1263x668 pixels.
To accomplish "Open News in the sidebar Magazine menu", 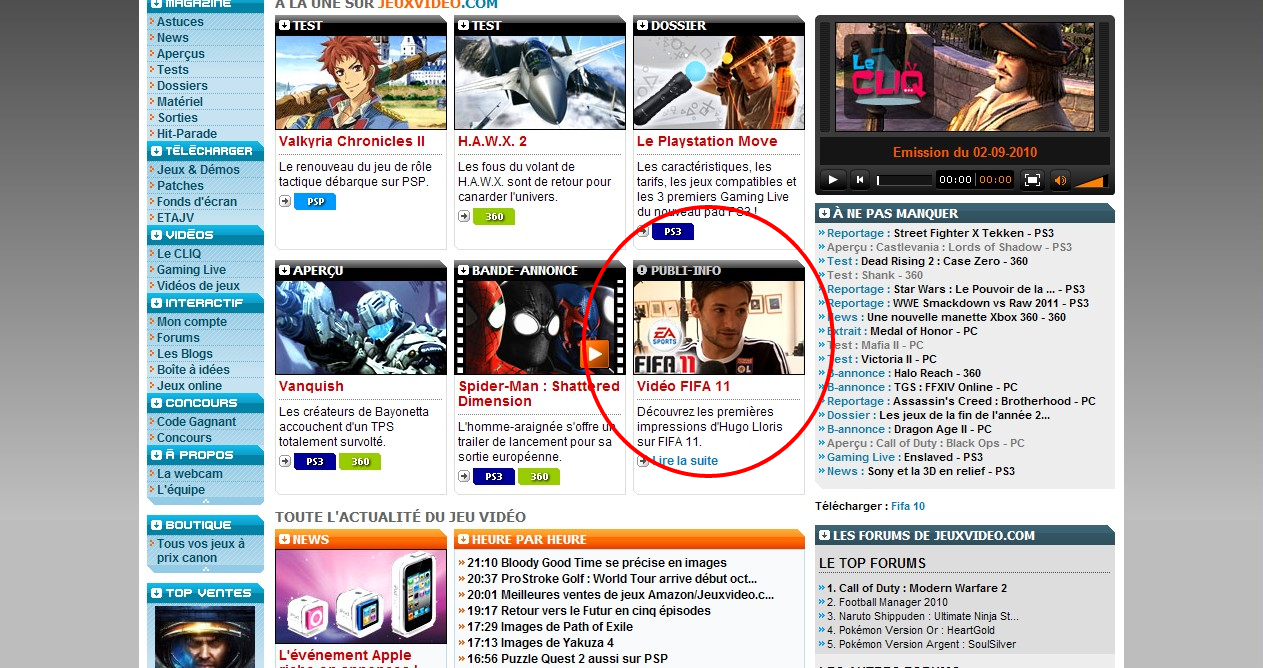I will pyautogui.click(x=173, y=38).
